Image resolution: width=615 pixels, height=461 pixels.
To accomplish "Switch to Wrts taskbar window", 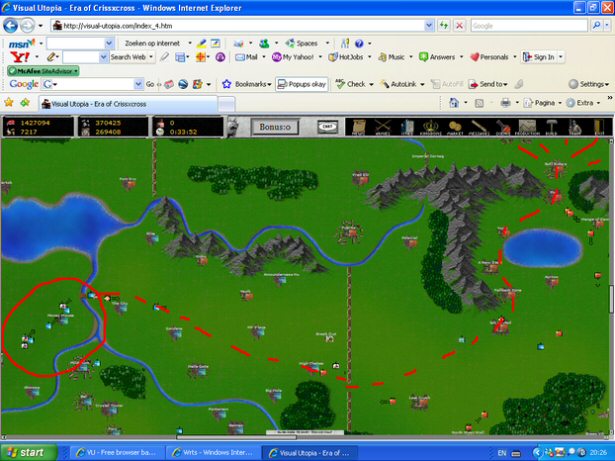I will (x=213, y=452).
